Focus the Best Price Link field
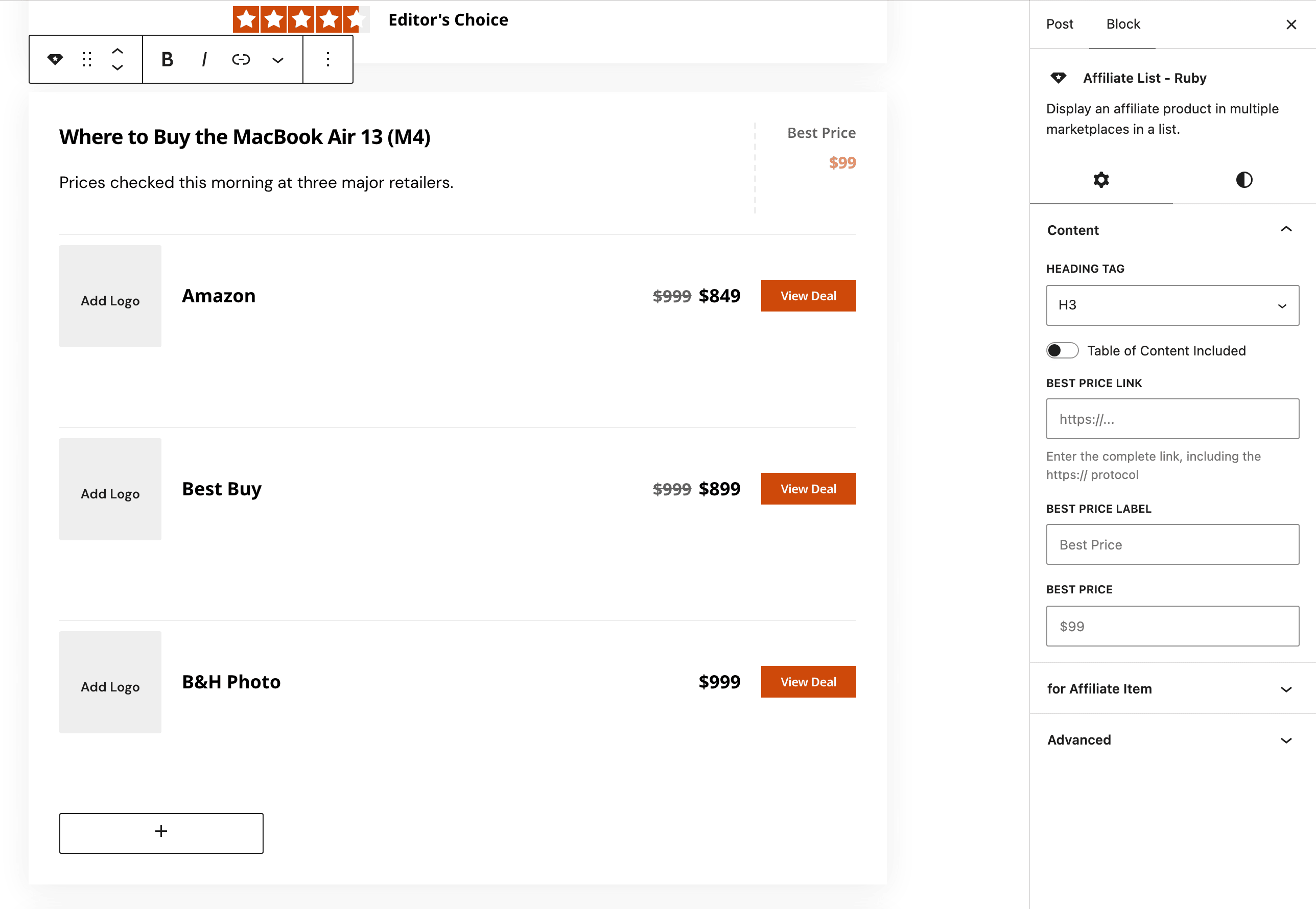The width and height of the screenshot is (1316, 909). [x=1172, y=419]
